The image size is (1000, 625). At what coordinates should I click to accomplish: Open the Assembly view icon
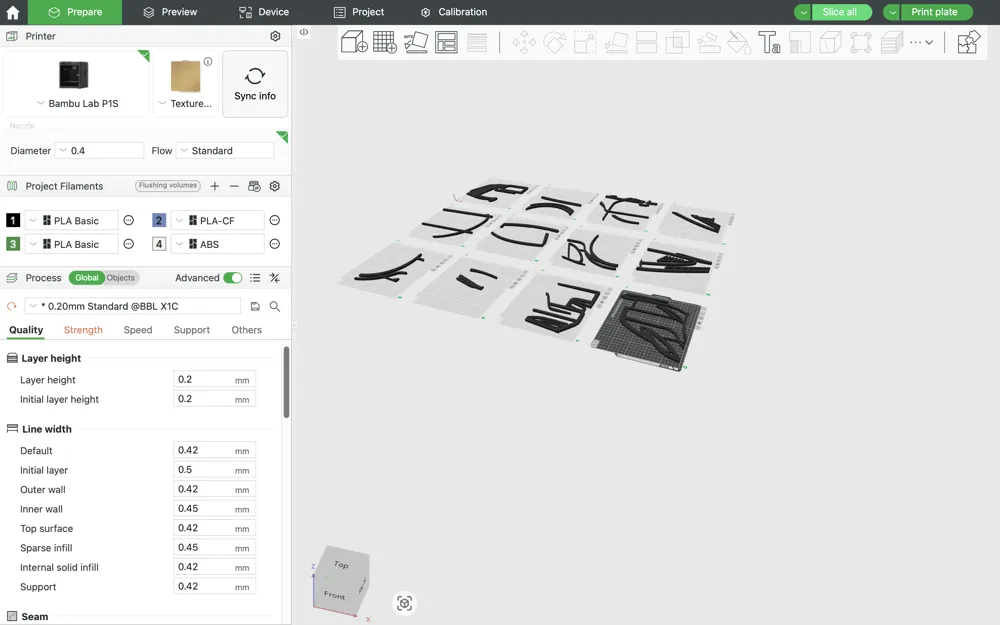coord(968,43)
